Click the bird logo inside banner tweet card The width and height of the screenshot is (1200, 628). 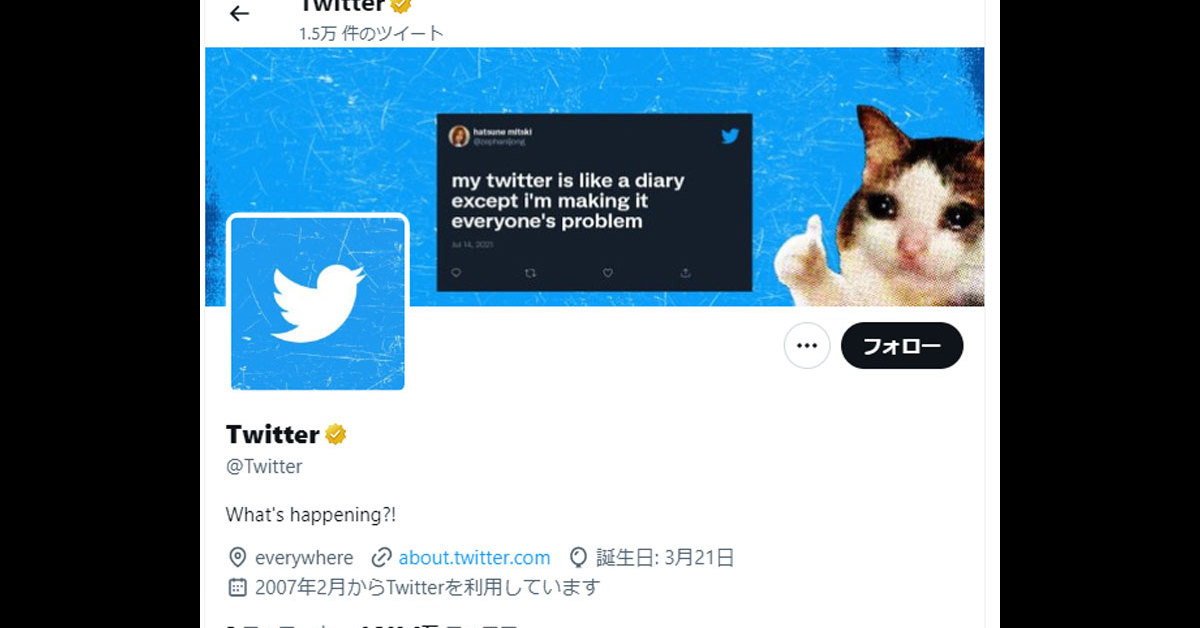click(x=730, y=136)
